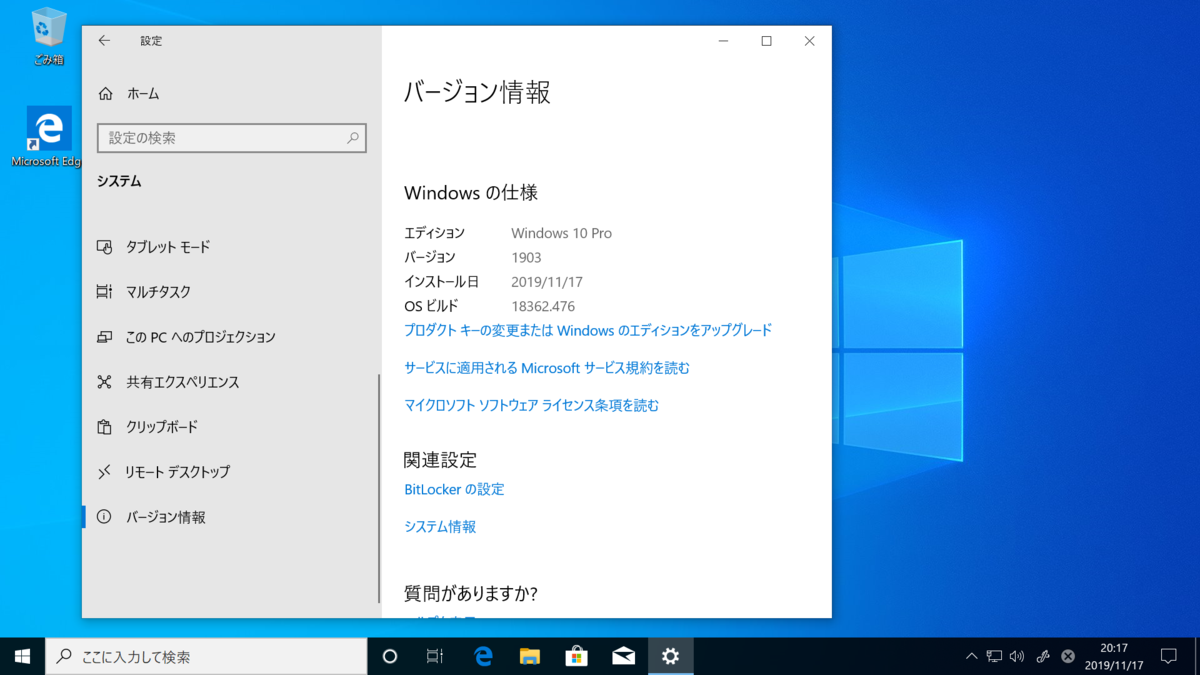Click the バージョン情報 info icon

click(x=104, y=517)
